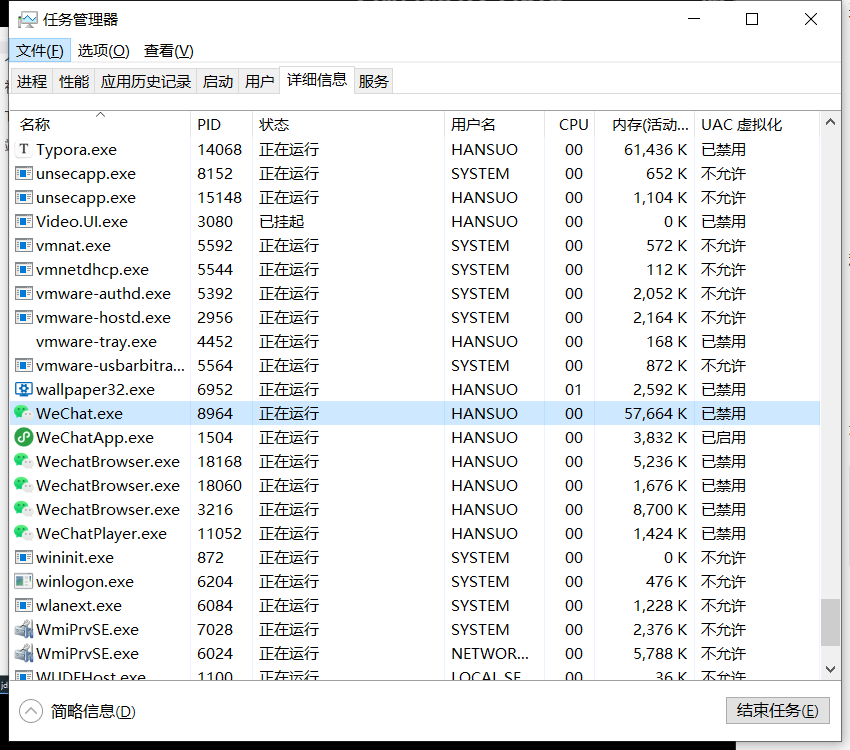Collapse to 简略信息 with the chevron button

point(31,711)
